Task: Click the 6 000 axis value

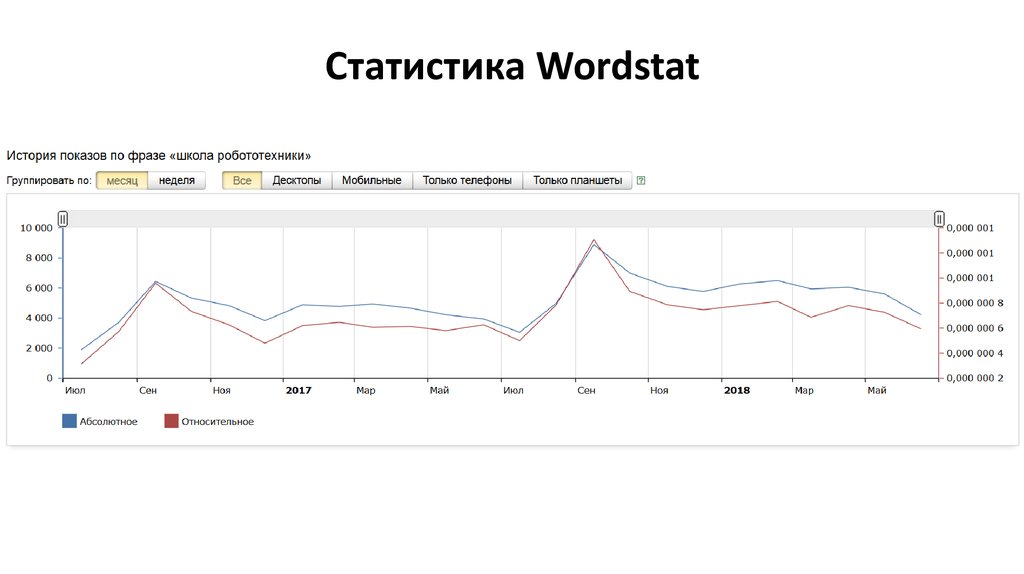Action: pos(39,288)
